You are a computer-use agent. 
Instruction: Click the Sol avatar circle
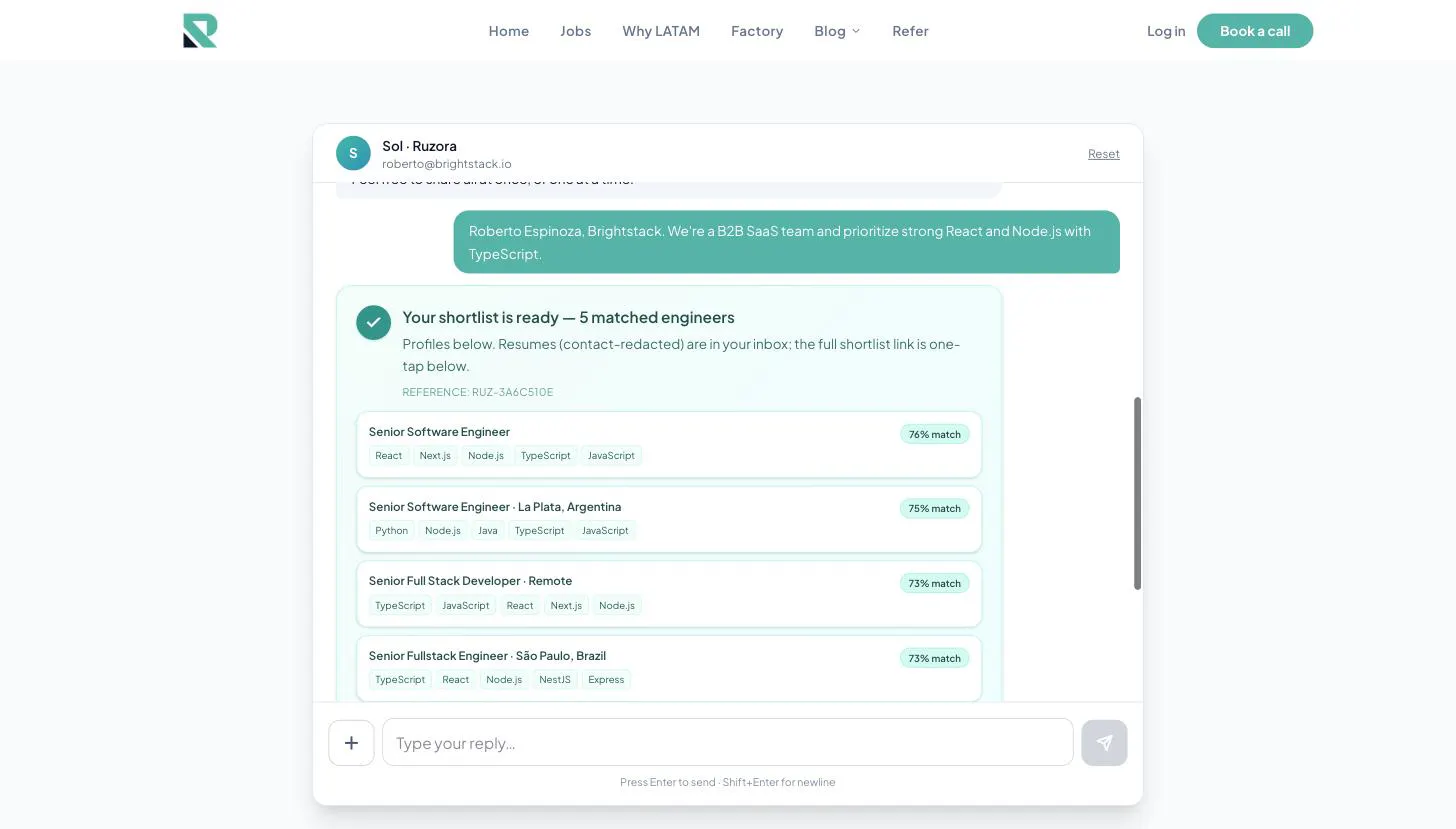[353, 153]
